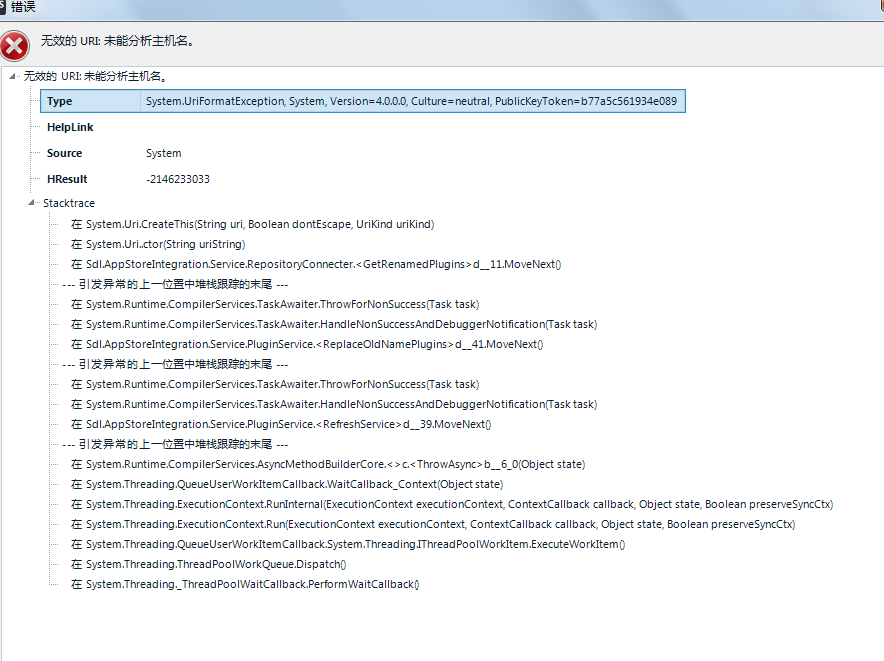This screenshot has width=884, height=661.
Task: Click the Stacktrace label
Action: coord(70,202)
